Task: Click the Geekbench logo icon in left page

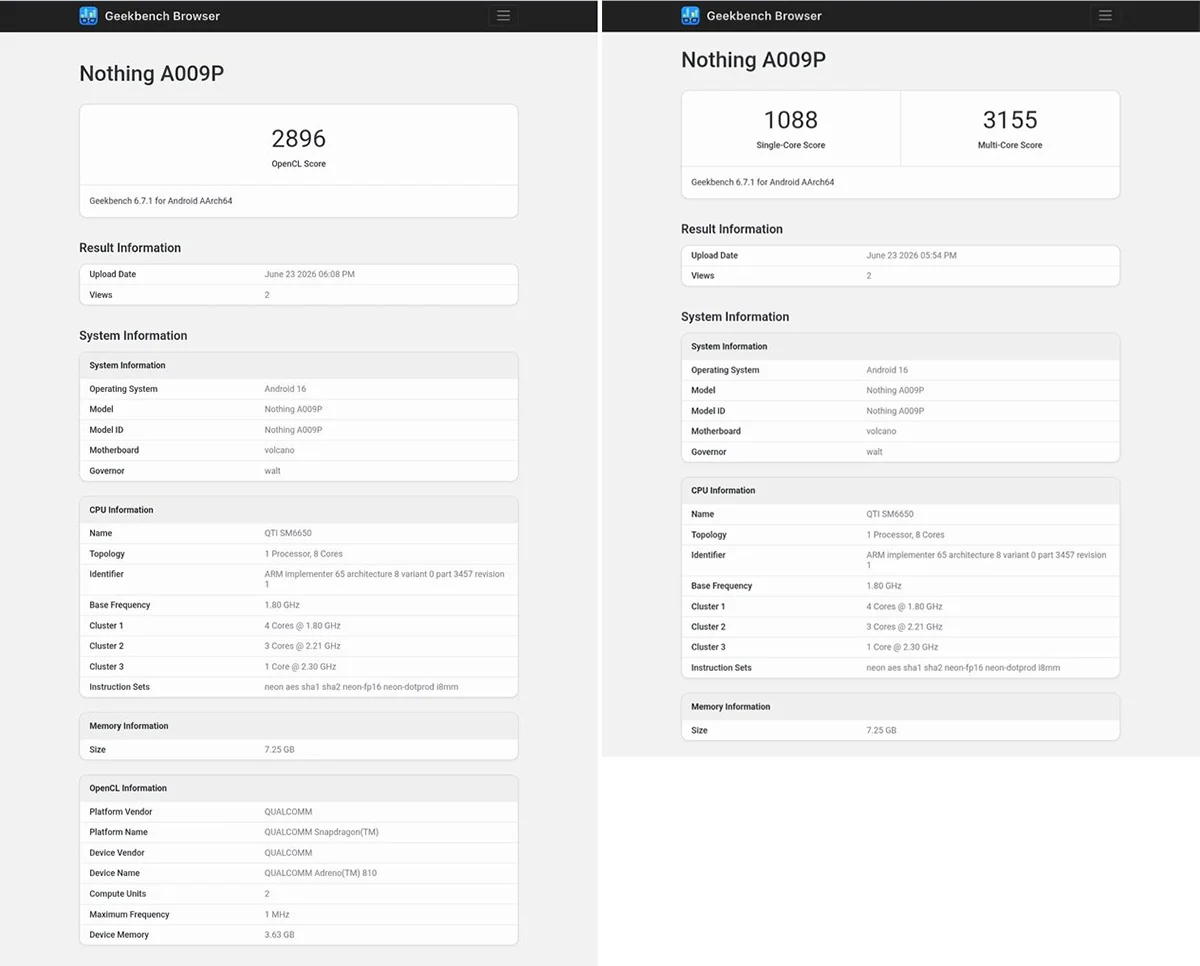Action: tap(89, 15)
